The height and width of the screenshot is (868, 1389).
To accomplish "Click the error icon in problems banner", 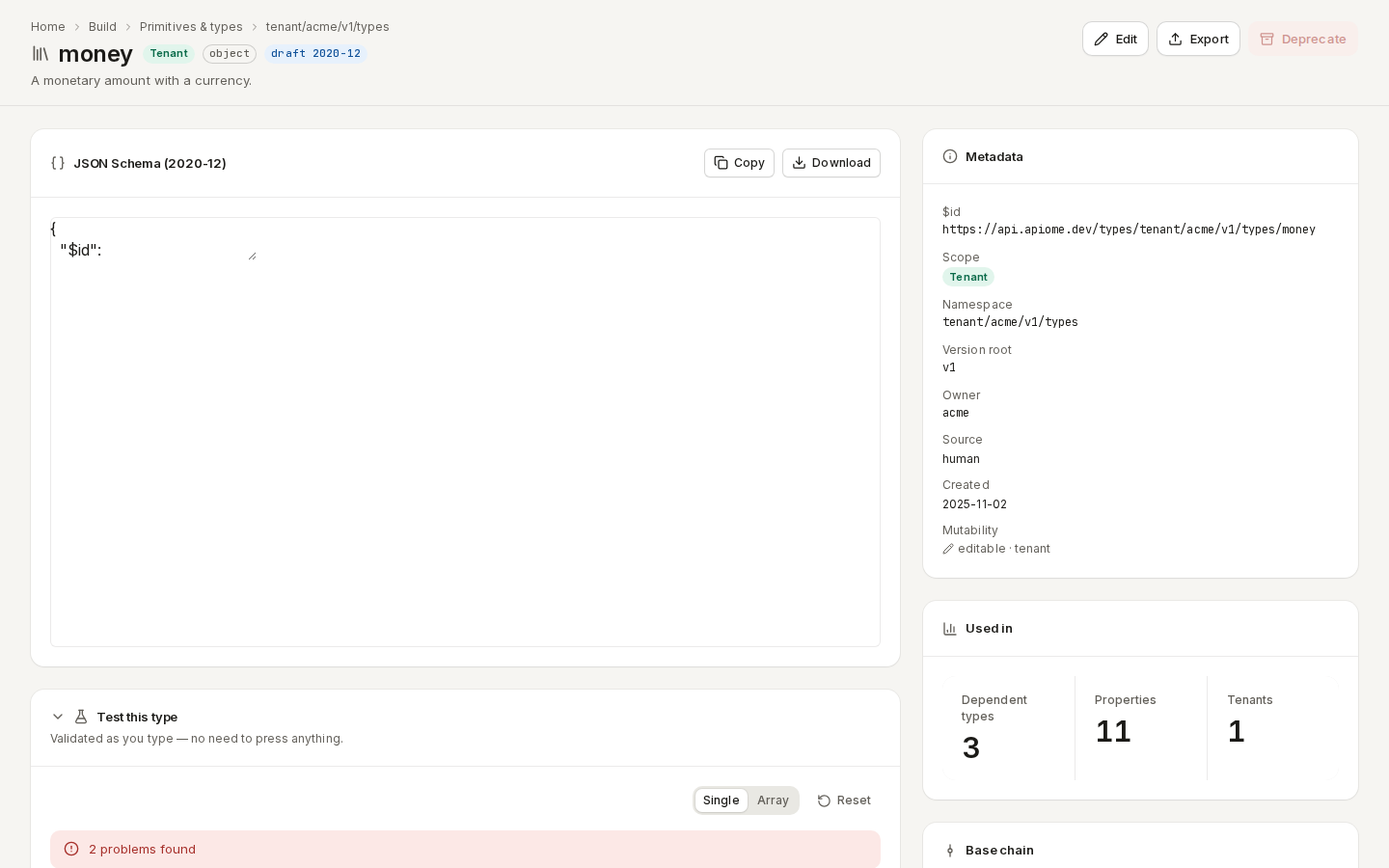I will point(71,849).
